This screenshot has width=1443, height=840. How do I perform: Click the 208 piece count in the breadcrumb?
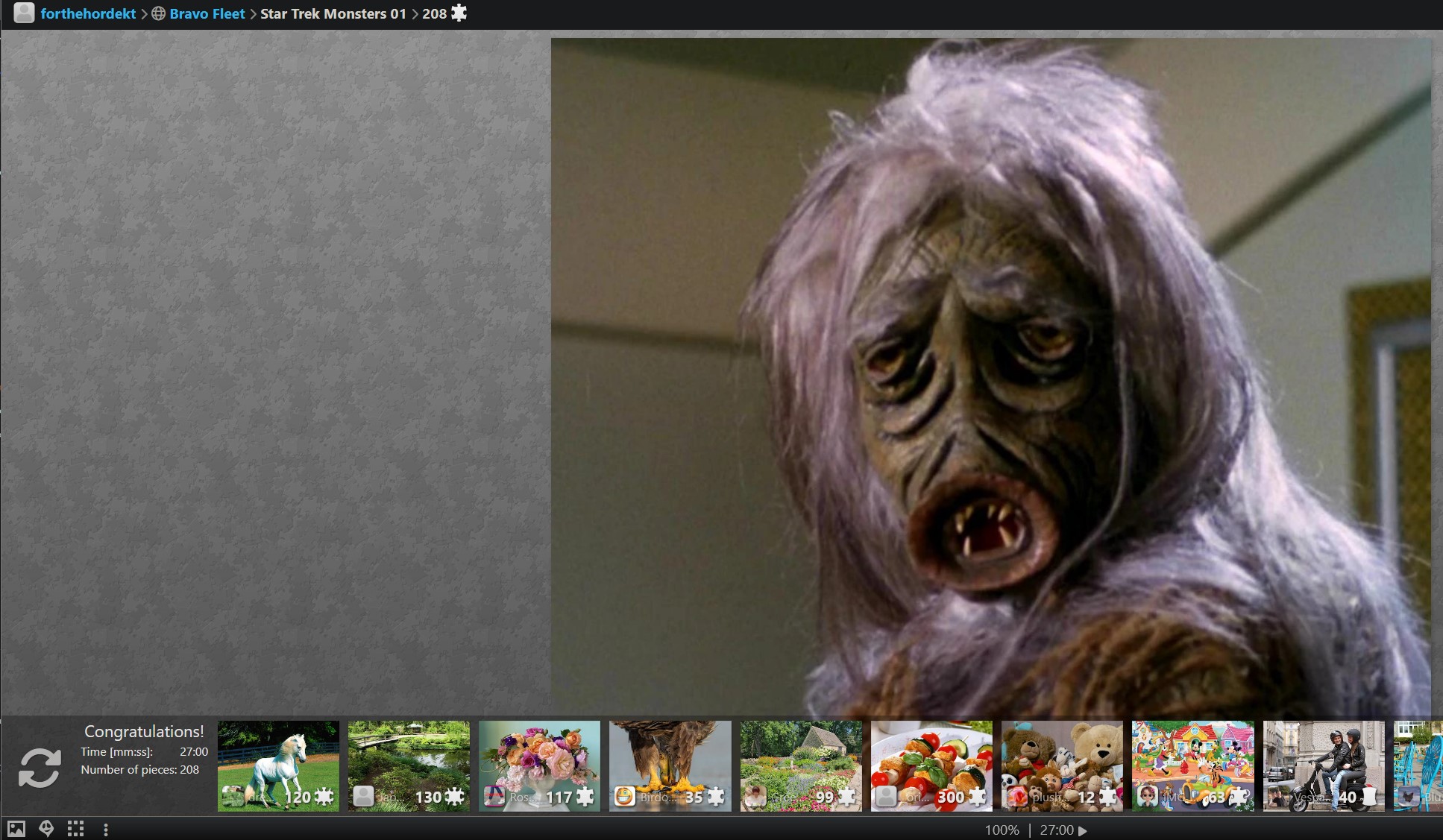(434, 13)
